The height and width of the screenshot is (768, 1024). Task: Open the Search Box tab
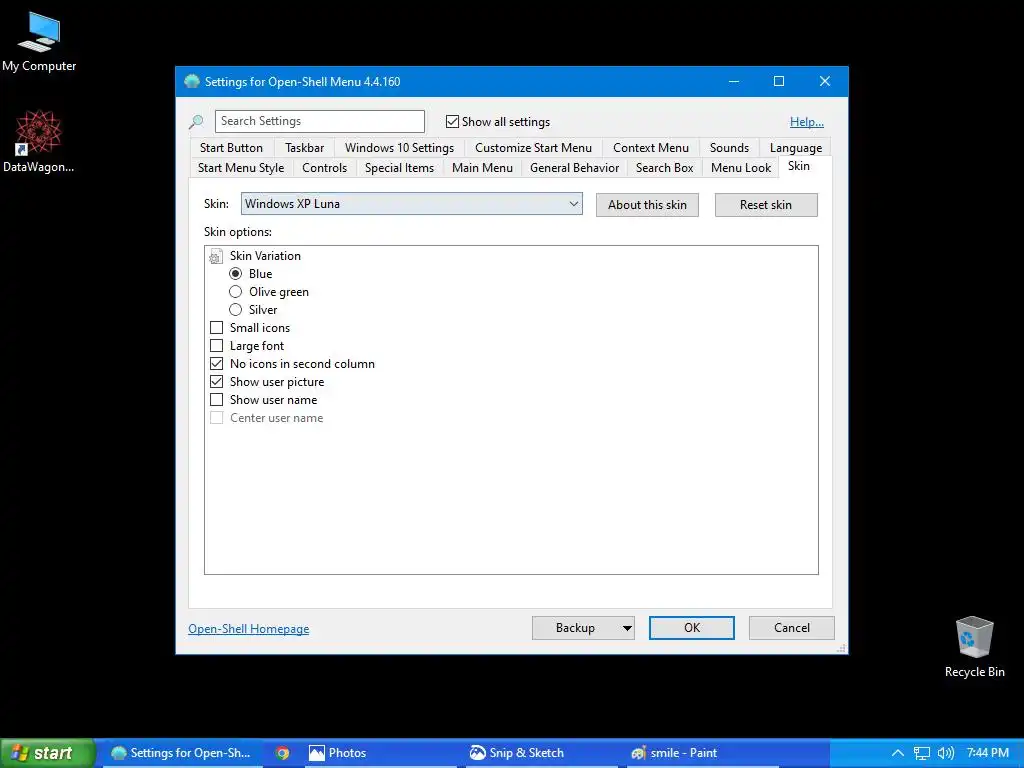tap(665, 168)
